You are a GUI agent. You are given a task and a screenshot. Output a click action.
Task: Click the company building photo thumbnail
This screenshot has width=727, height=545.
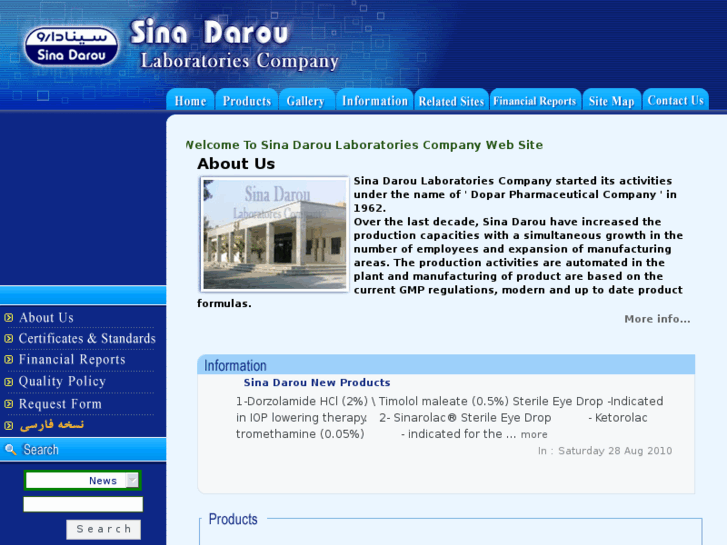(x=274, y=234)
